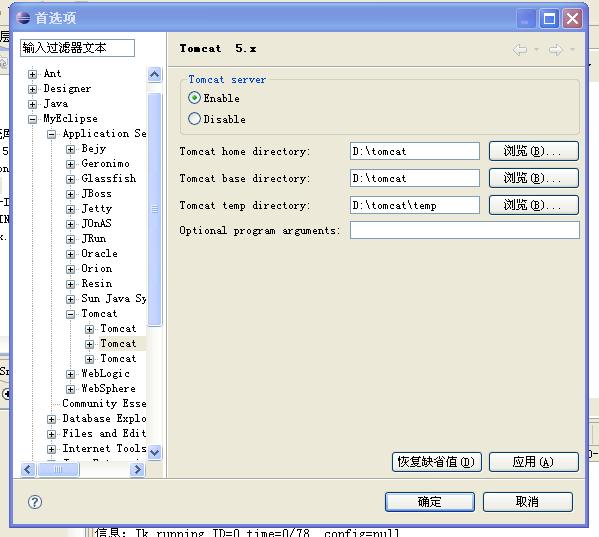Click the forward navigation arrow icon

pos(556,49)
